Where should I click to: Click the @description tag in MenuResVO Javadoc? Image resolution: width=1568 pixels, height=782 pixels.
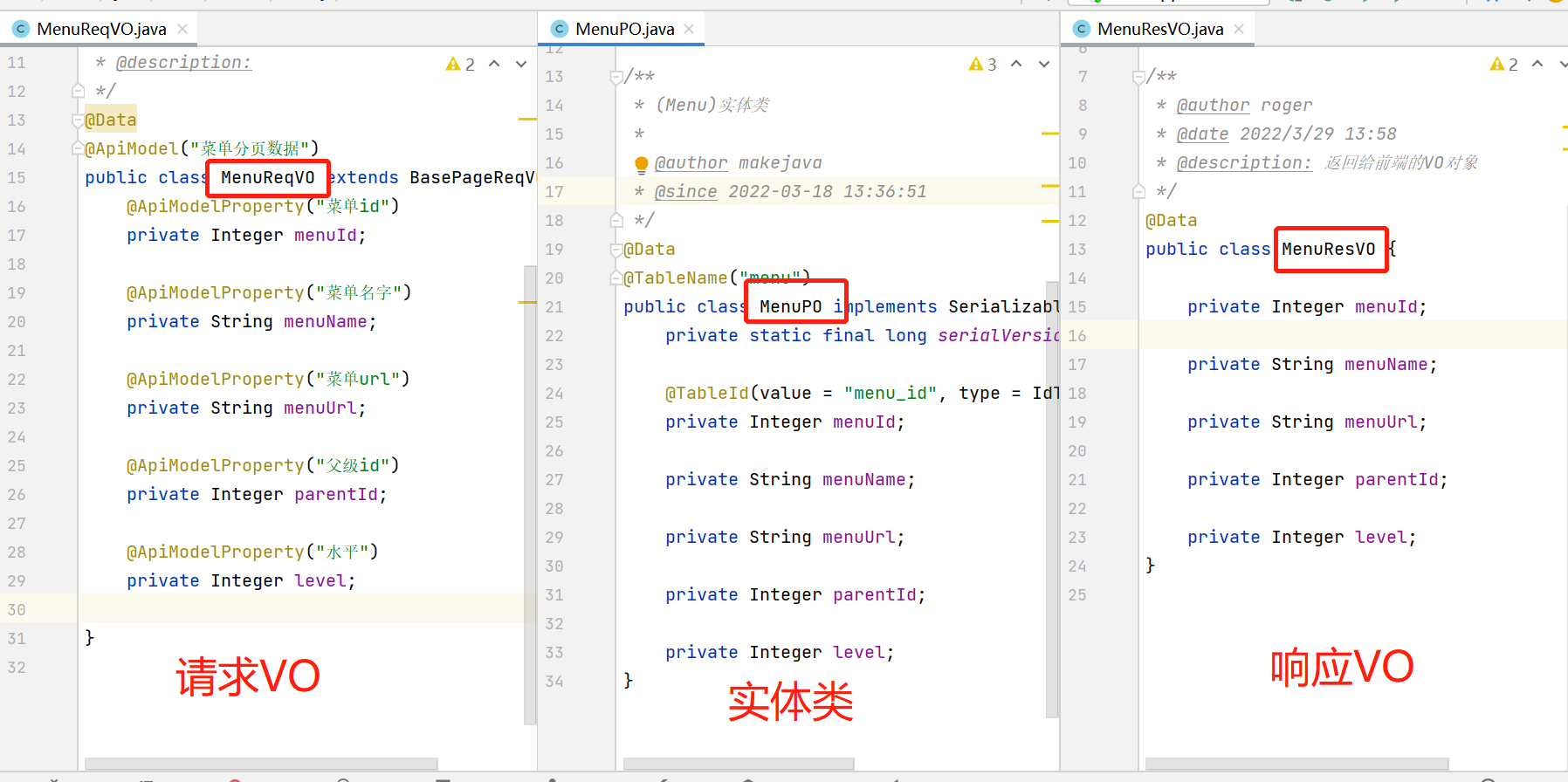pyautogui.click(x=1244, y=162)
